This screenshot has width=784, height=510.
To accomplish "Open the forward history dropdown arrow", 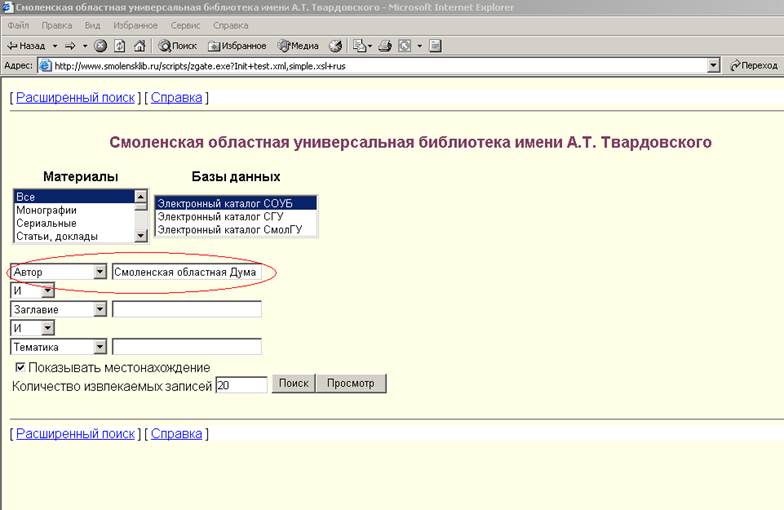I will point(85,46).
